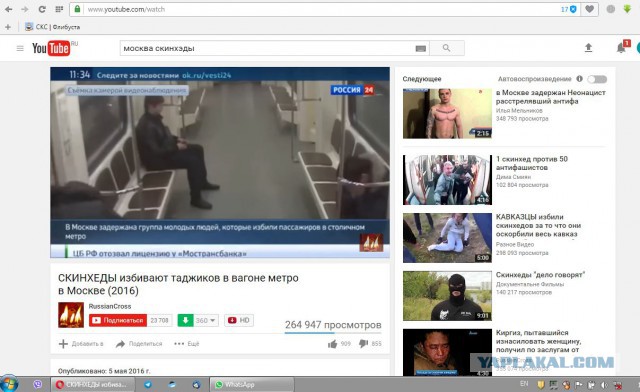The height and width of the screenshot is (392, 640).
Task: Click the YouTube search field
Action: (x=267, y=48)
